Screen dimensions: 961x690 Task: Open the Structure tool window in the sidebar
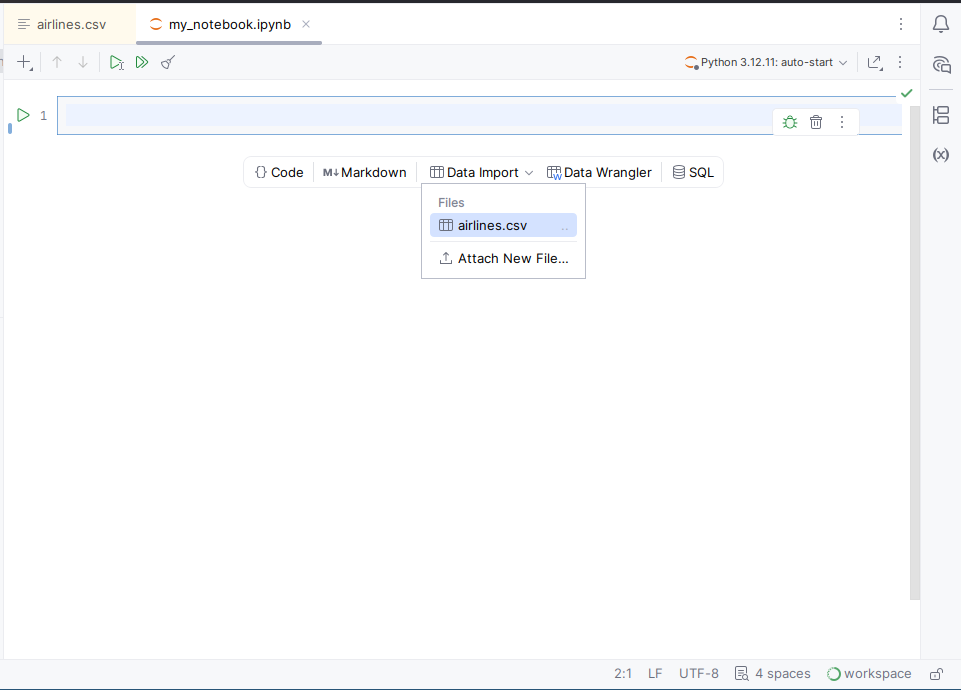pos(940,115)
